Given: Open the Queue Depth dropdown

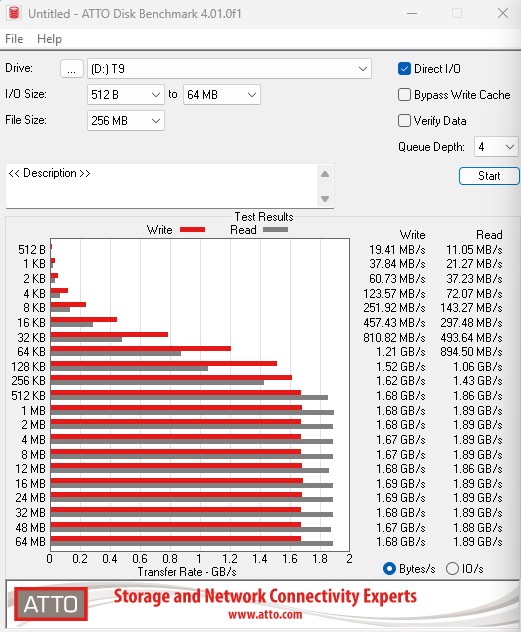Looking at the screenshot, I should pyautogui.click(x=496, y=147).
